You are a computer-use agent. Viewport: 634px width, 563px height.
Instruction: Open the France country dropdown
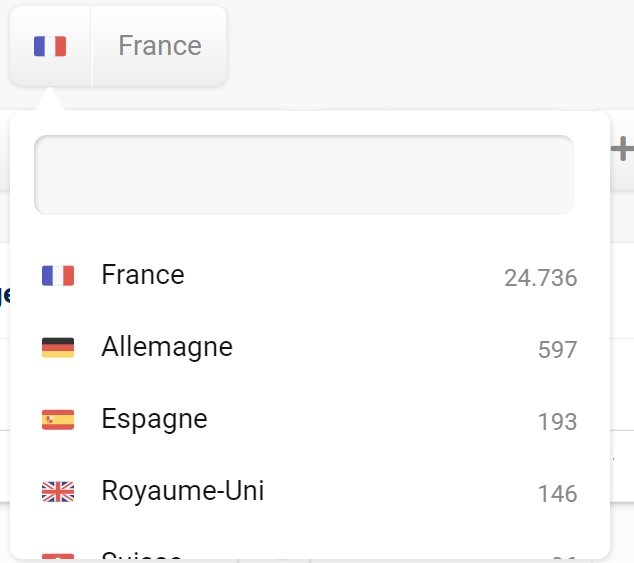click(118, 46)
